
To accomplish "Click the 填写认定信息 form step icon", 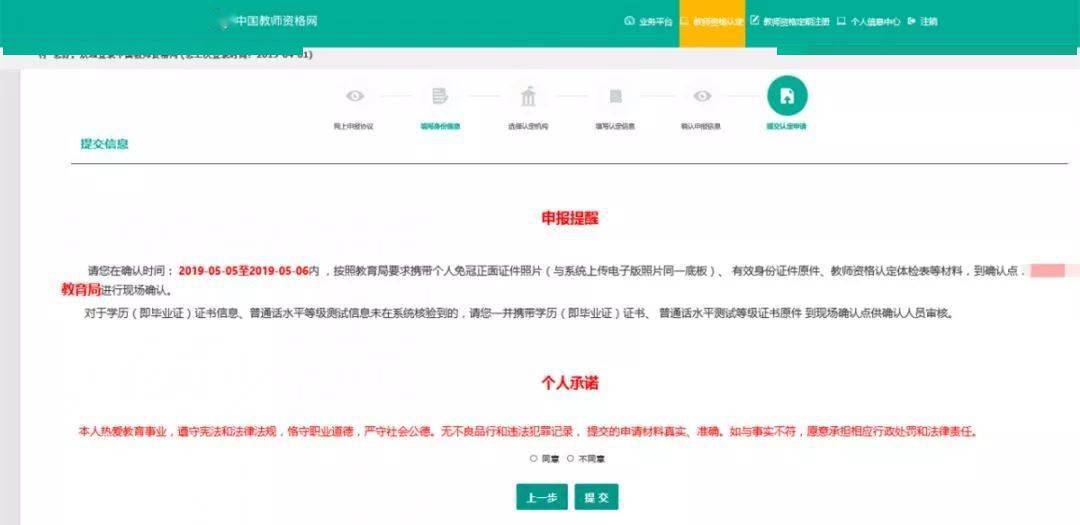I will point(616,96).
